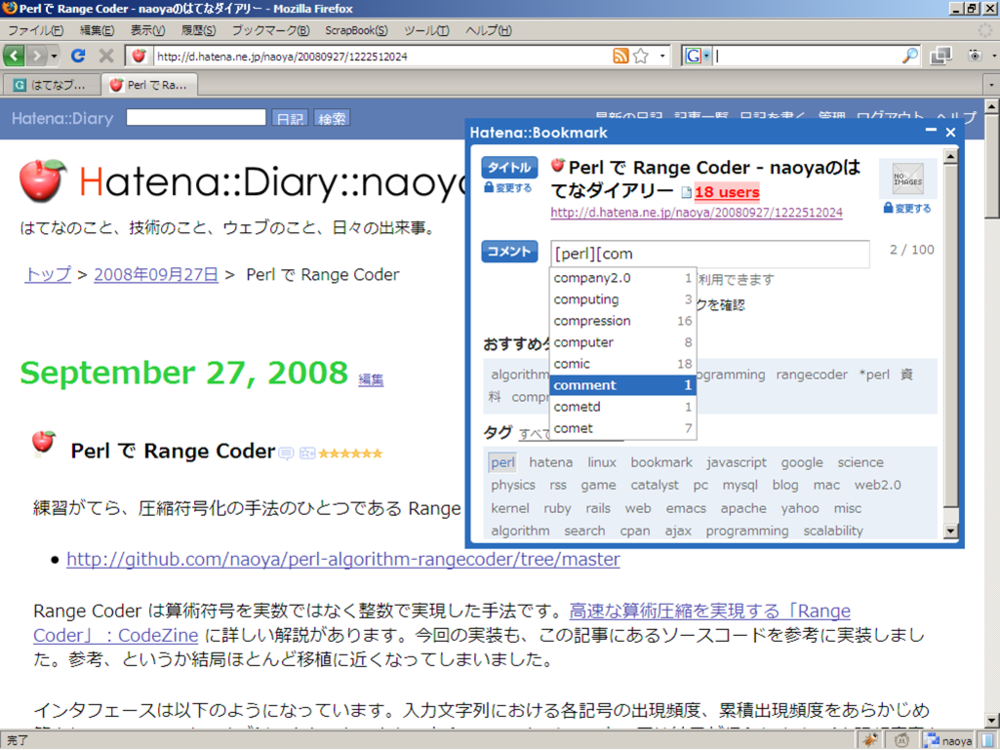Toggle the perl tag in tag list

[x=503, y=462]
